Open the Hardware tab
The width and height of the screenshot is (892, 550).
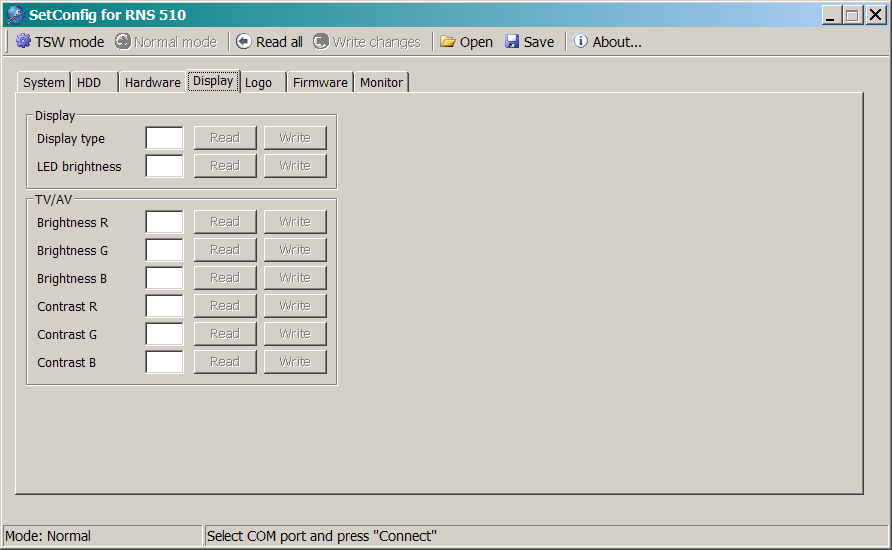(x=152, y=82)
